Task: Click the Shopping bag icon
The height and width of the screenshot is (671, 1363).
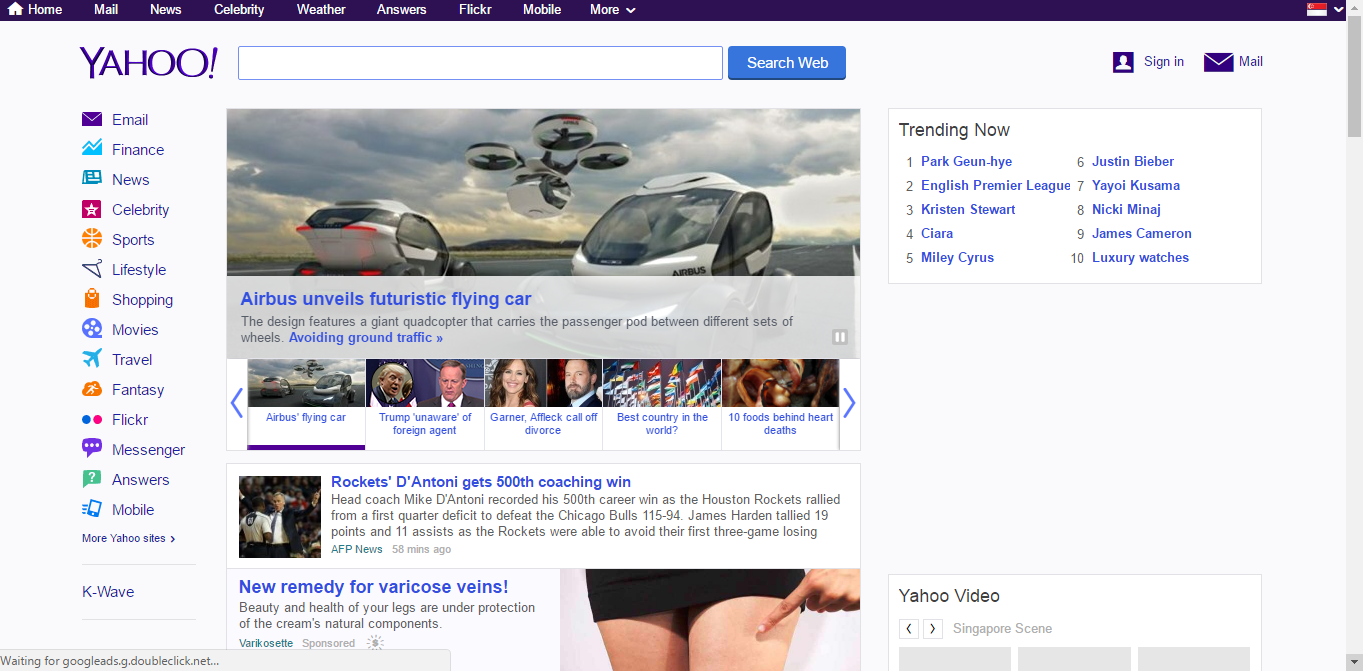Action: click(x=92, y=299)
